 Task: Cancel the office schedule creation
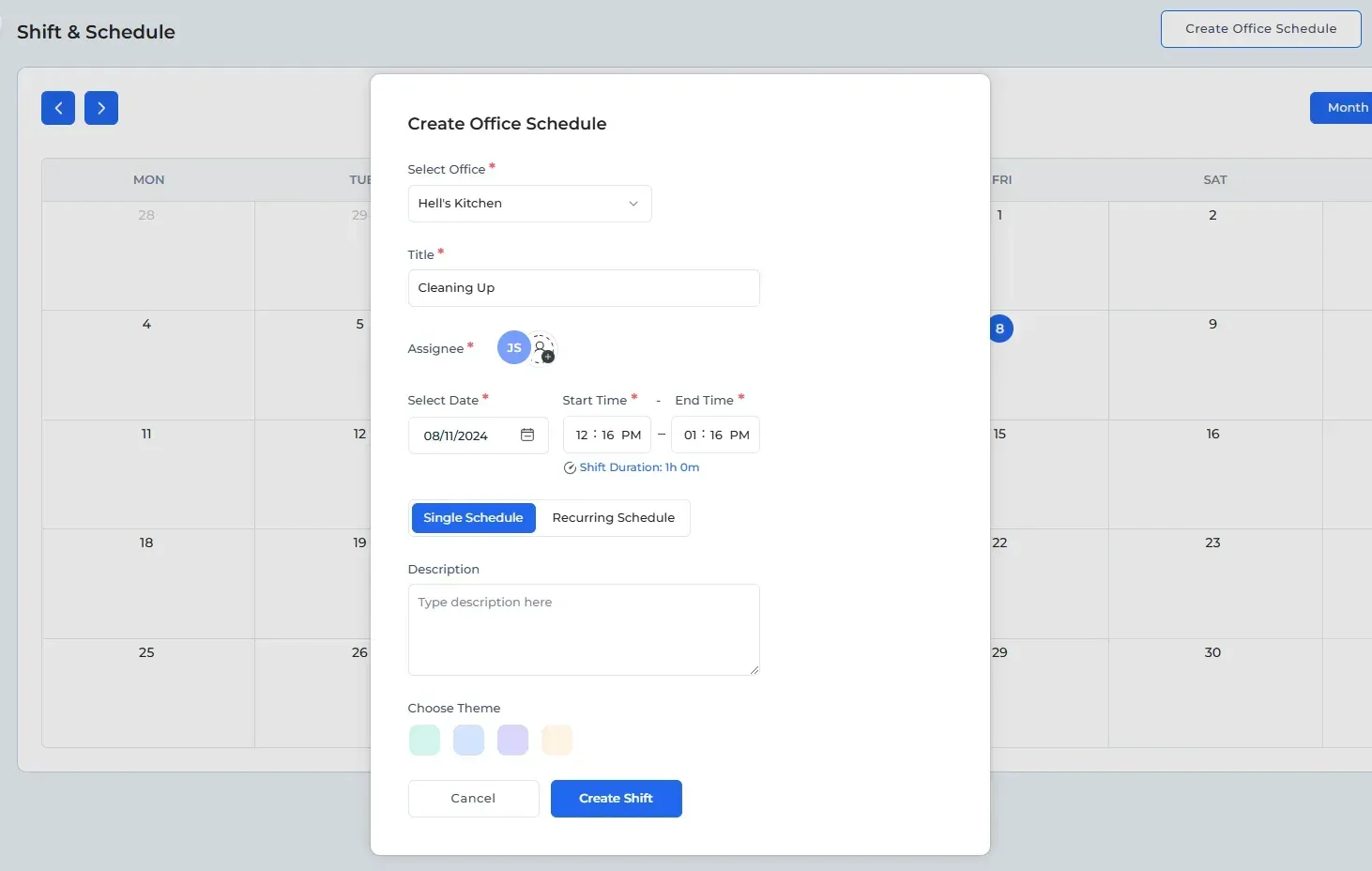click(473, 798)
